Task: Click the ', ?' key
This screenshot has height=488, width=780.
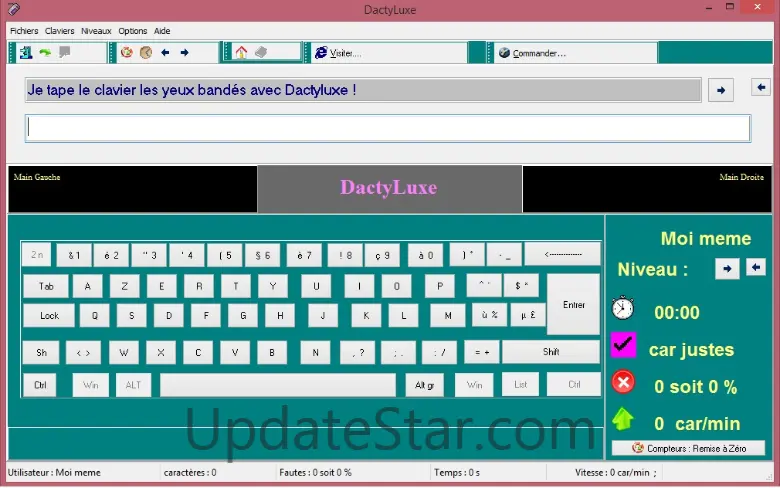Action: 358,353
